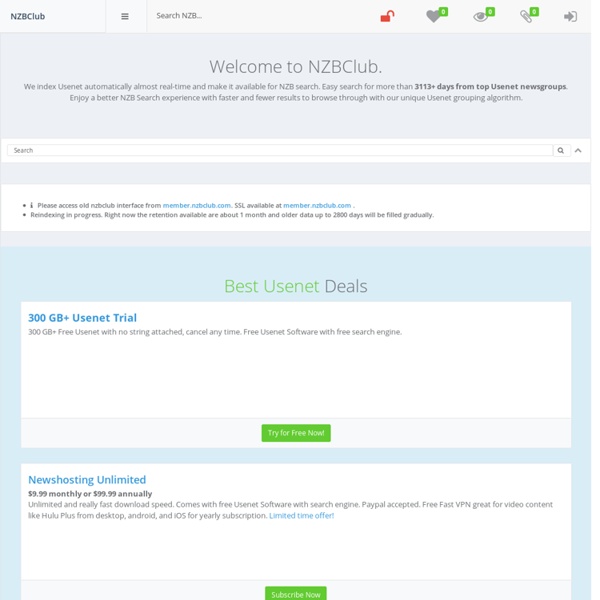Screen dimensions: 600x600
Task: Click the sign-in arrow icon
Action: (570, 16)
